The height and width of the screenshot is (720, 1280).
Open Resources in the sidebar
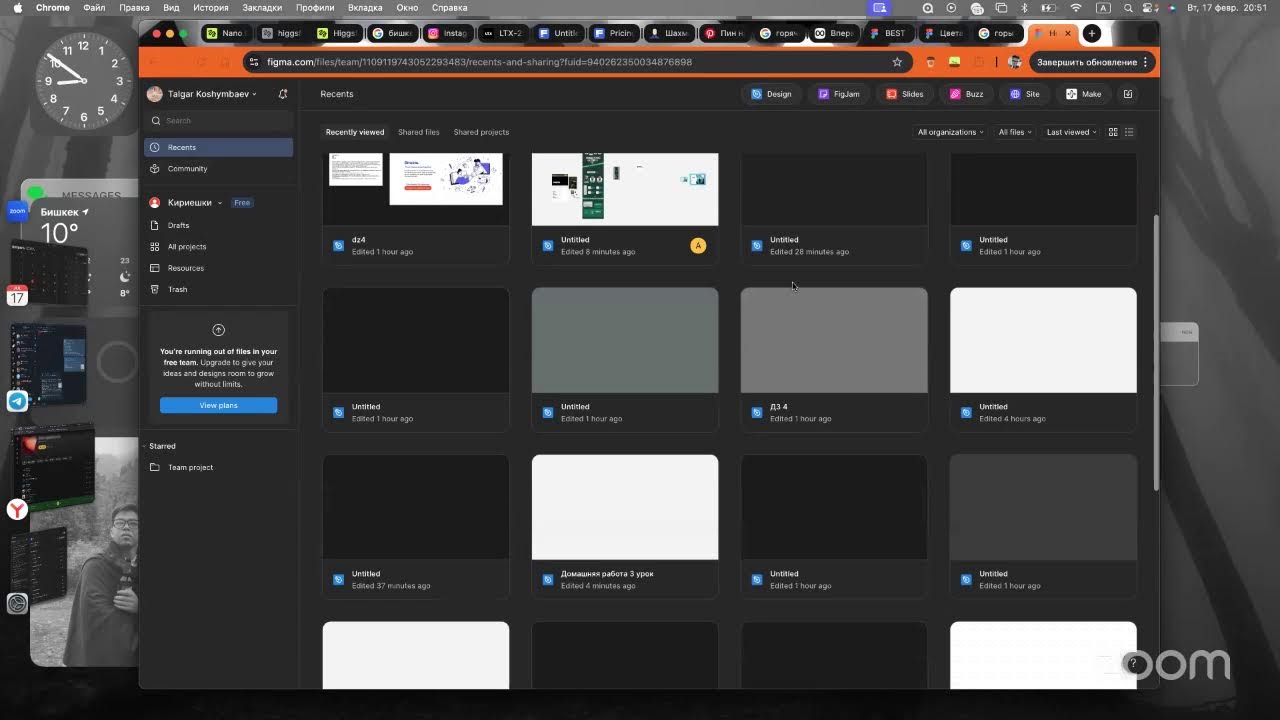(x=219, y=268)
